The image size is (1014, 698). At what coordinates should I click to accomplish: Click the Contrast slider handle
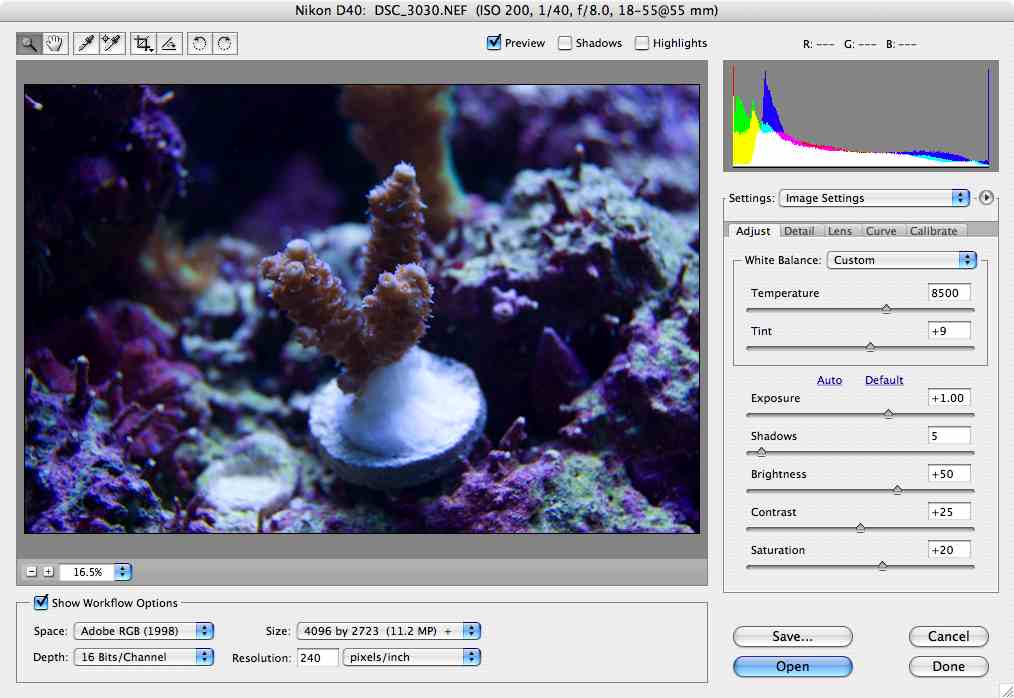tap(861, 529)
